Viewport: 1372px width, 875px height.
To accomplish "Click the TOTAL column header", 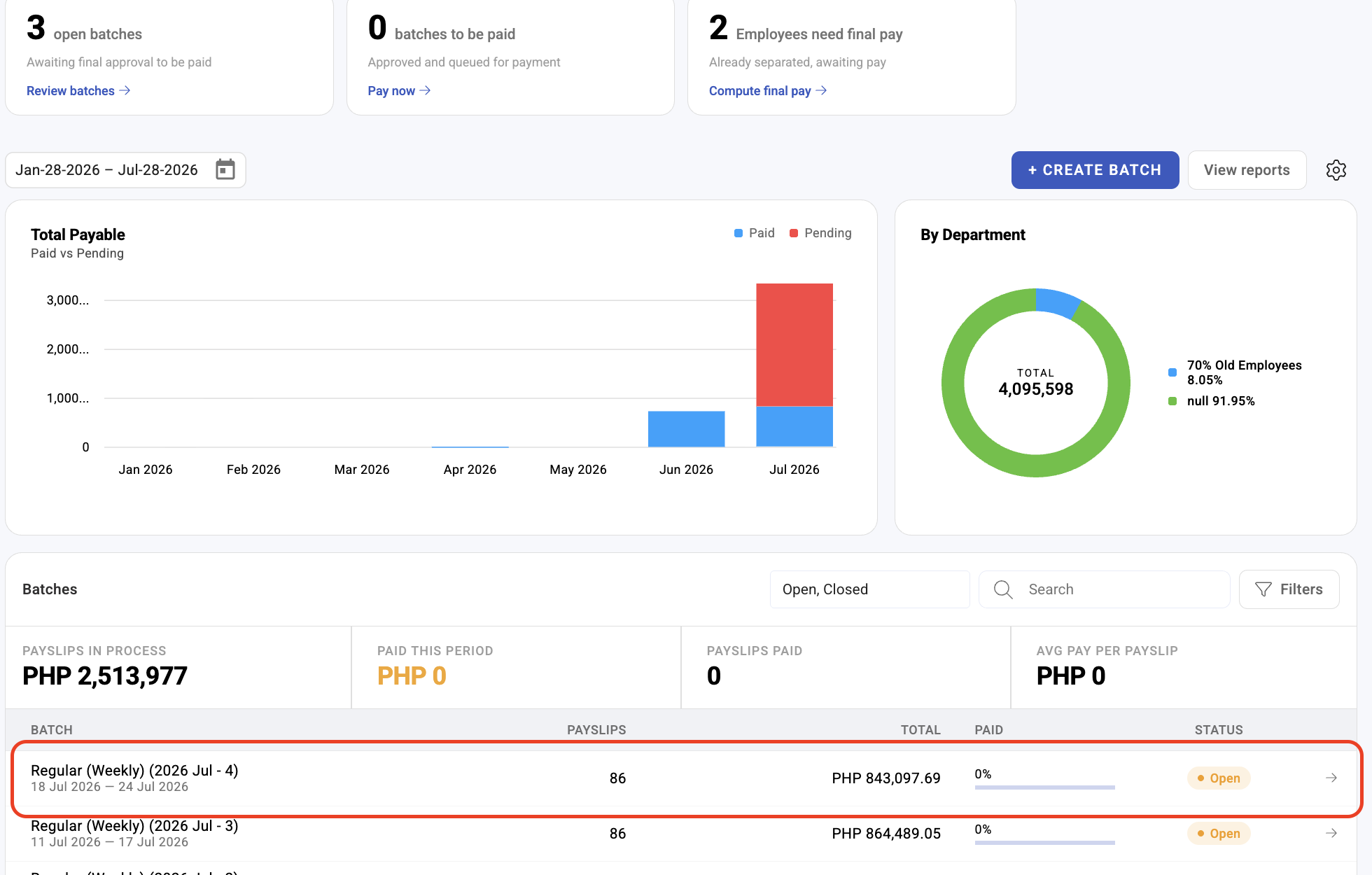I will 920,729.
